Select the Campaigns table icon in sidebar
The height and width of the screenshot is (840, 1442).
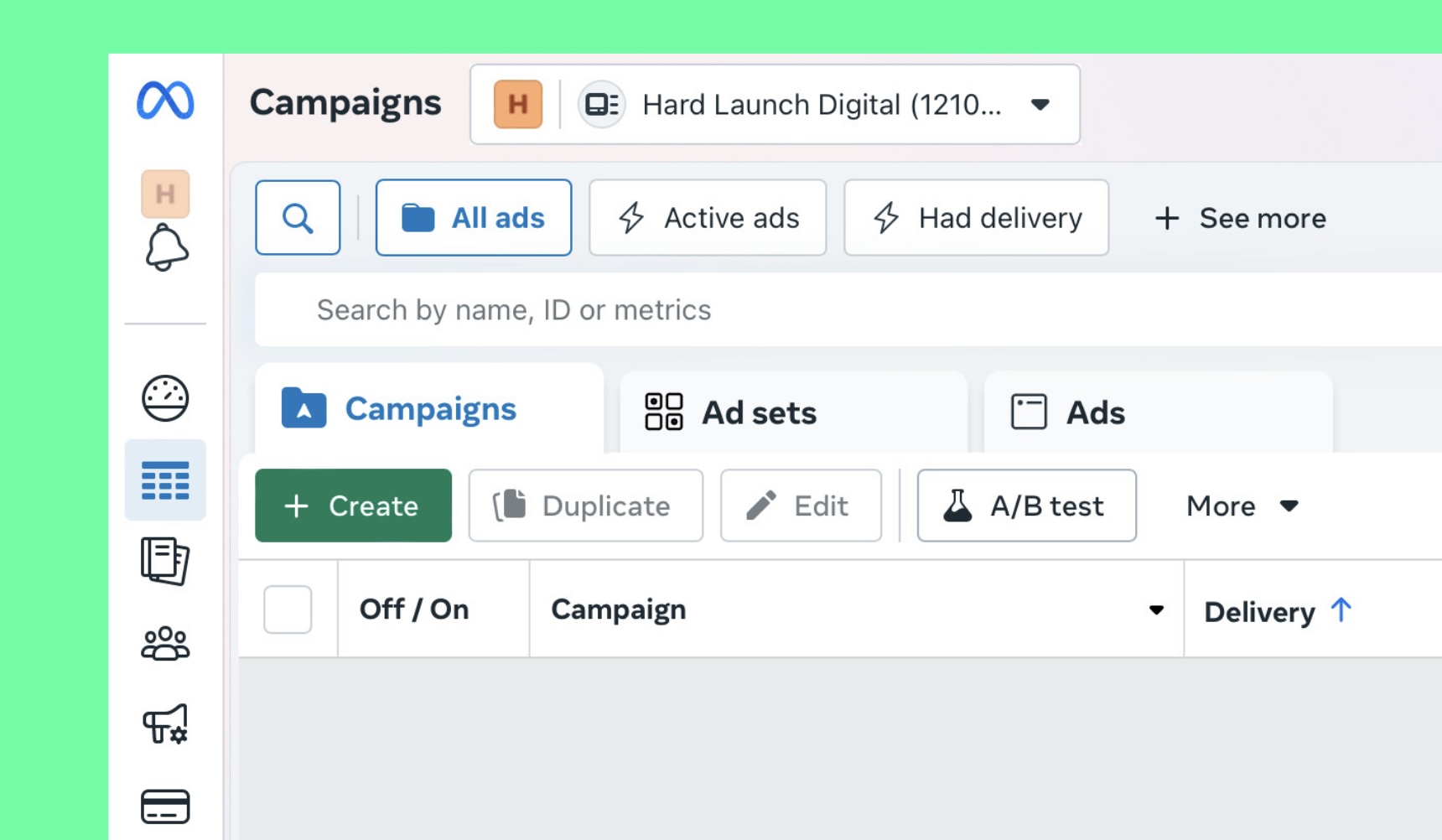[165, 480]
